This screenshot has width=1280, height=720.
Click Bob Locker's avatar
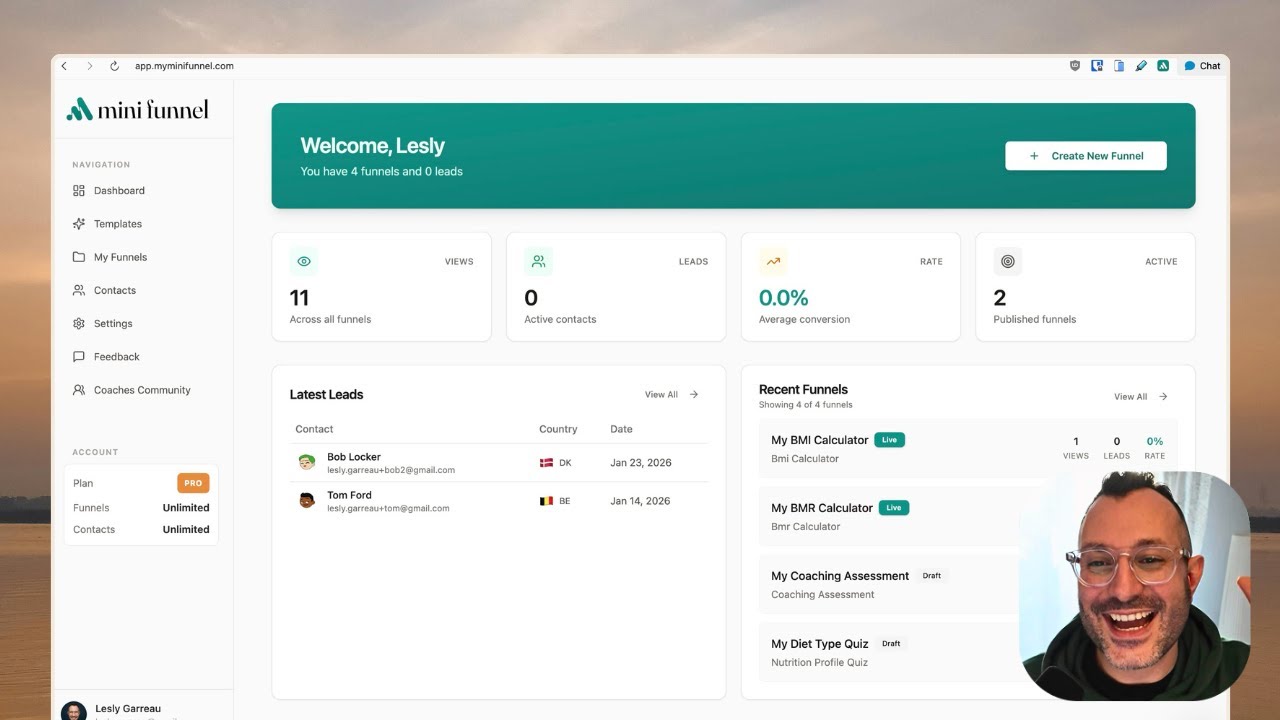coord(307,462)
